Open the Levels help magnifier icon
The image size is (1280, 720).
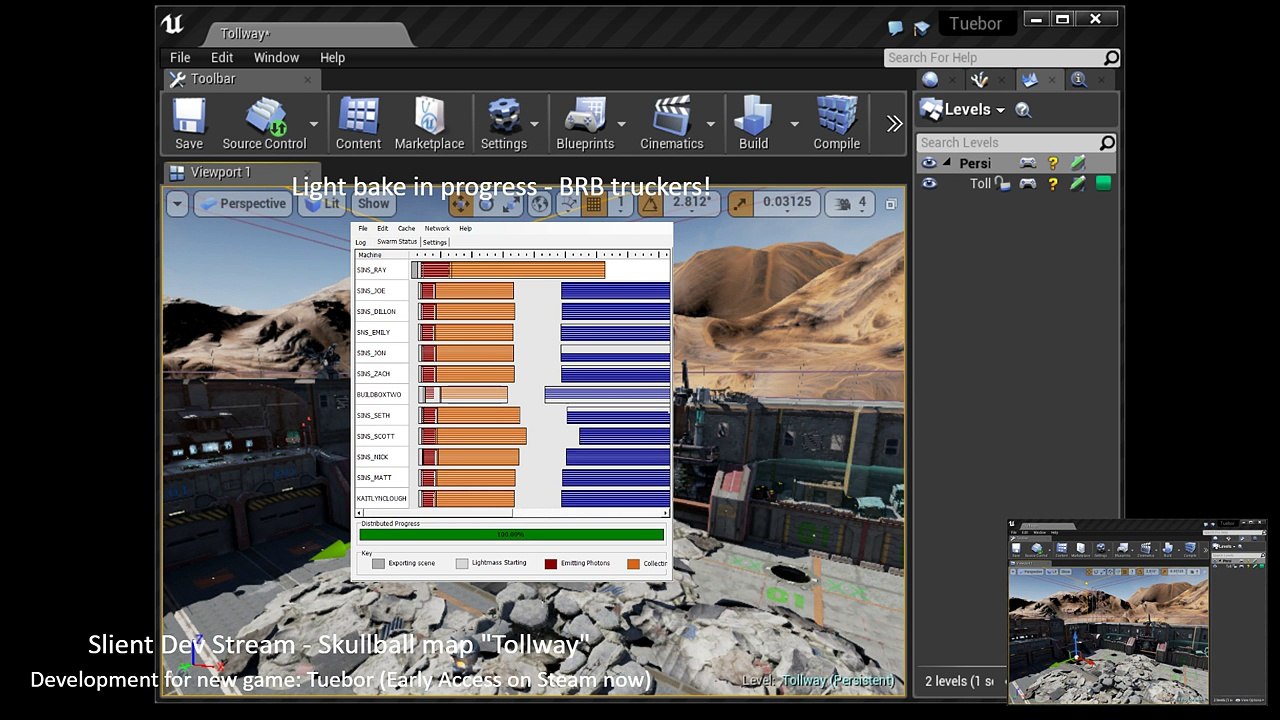1023,110
